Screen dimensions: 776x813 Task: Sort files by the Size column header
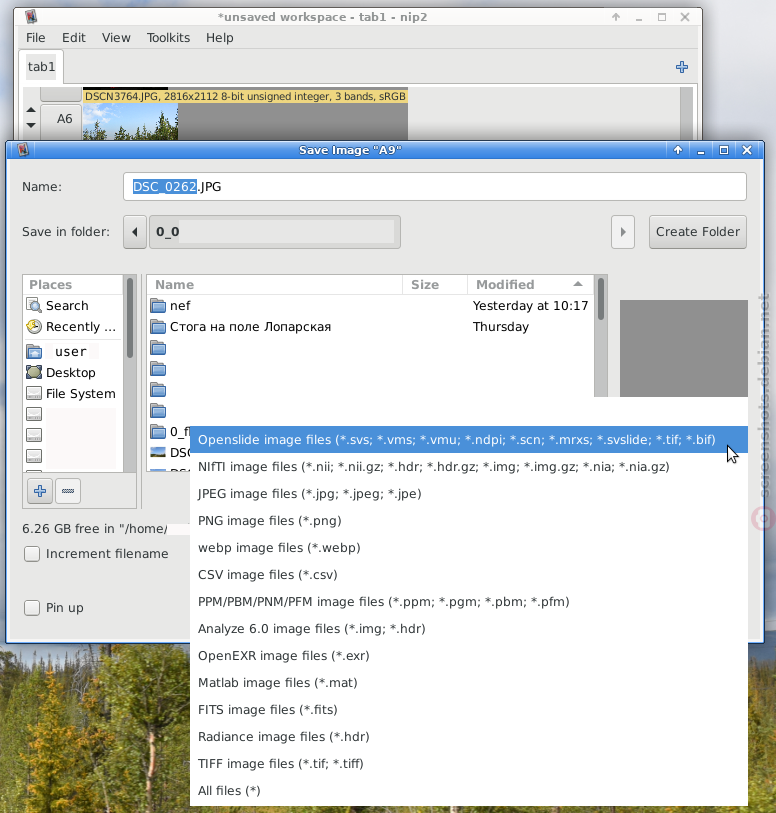[x=435, y=285]
